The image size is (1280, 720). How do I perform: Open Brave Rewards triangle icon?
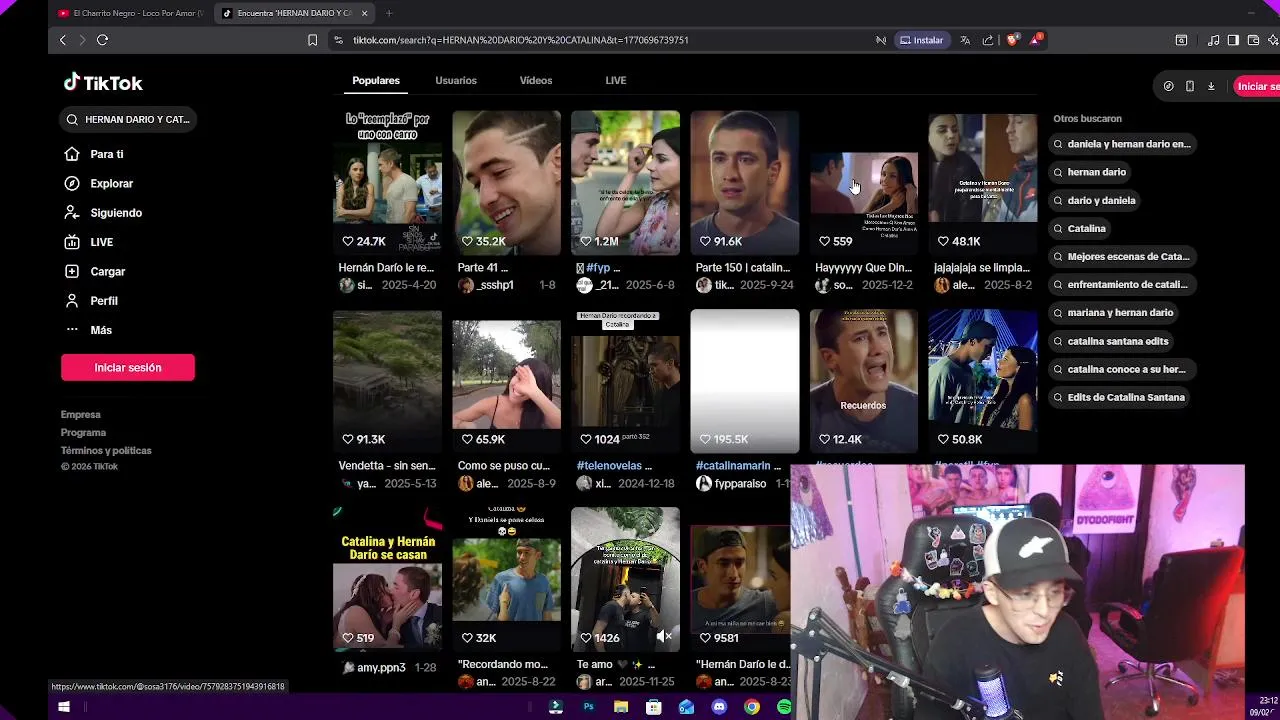point(1036,40)
